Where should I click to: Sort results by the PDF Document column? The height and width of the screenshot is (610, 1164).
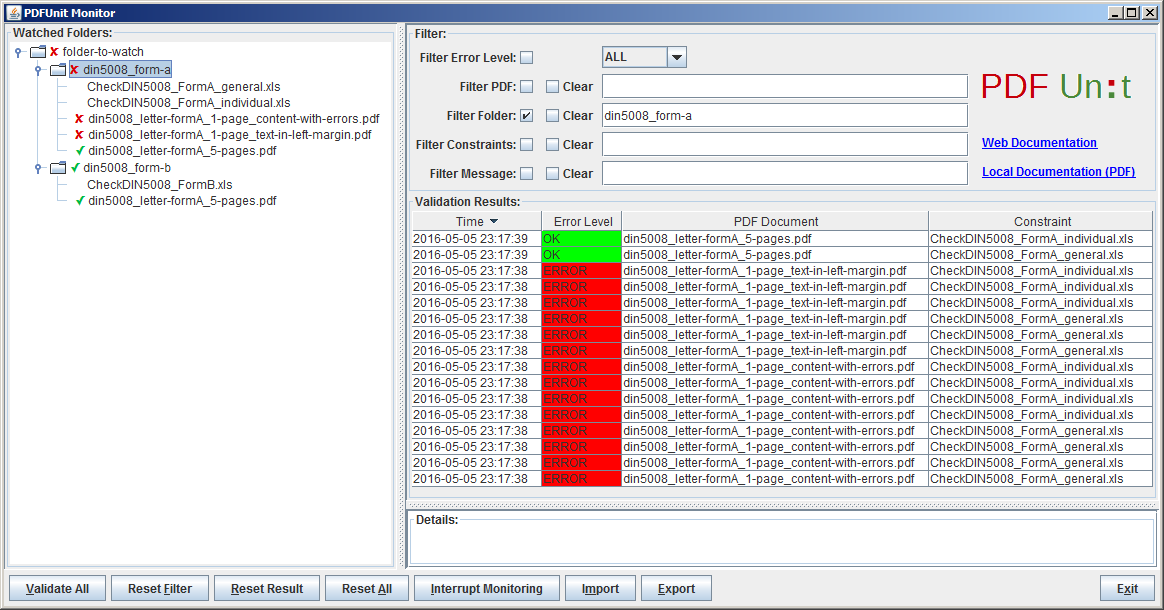[775, 222]
